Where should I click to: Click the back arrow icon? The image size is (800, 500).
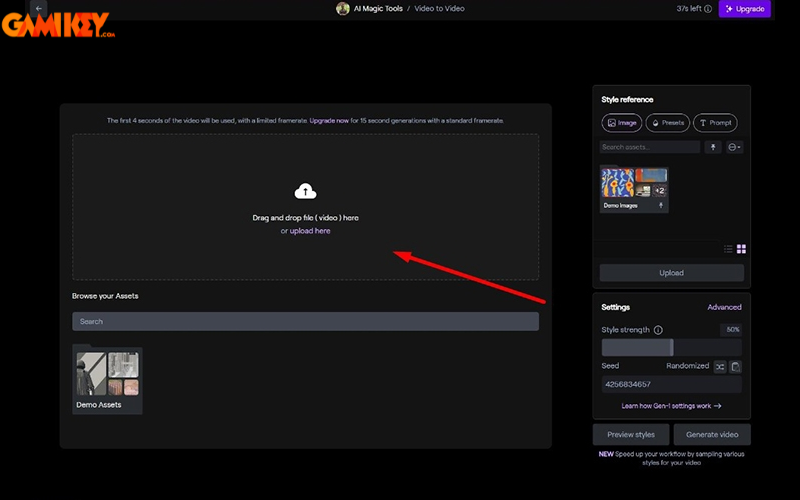click(x=39, y=9)
